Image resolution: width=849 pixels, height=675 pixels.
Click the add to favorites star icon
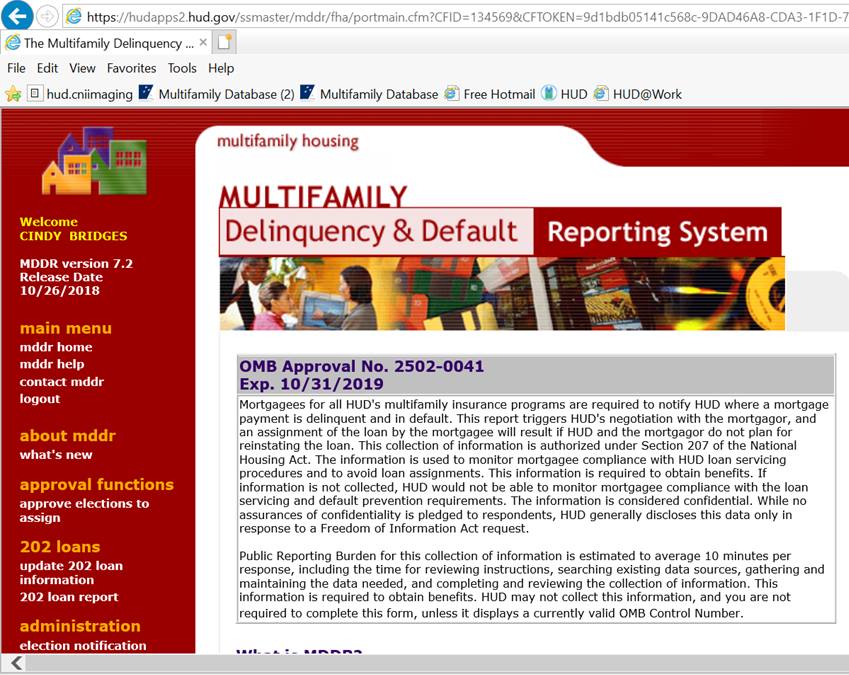pos(13,94)
